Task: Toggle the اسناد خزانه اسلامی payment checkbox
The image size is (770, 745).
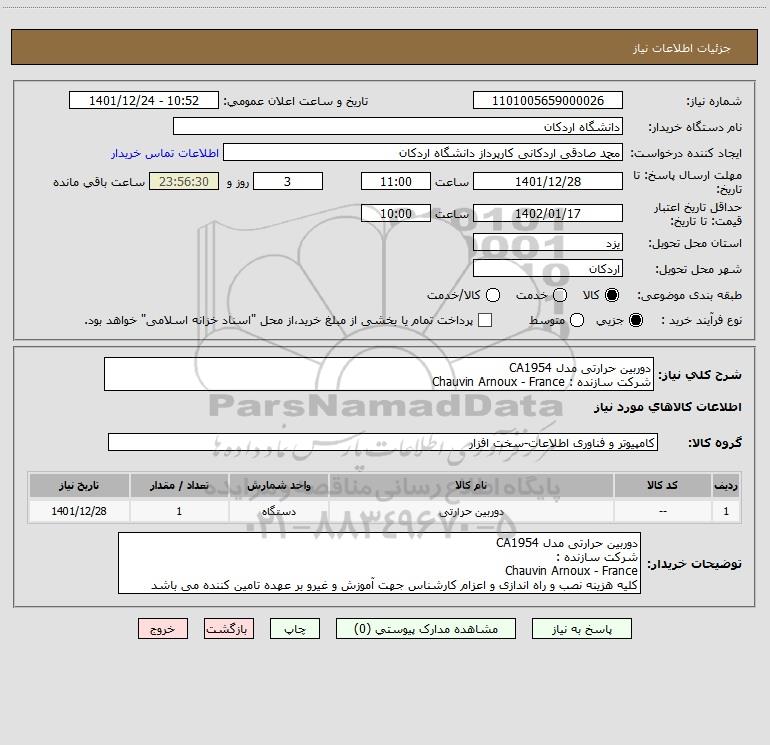Action: point(485,320)
